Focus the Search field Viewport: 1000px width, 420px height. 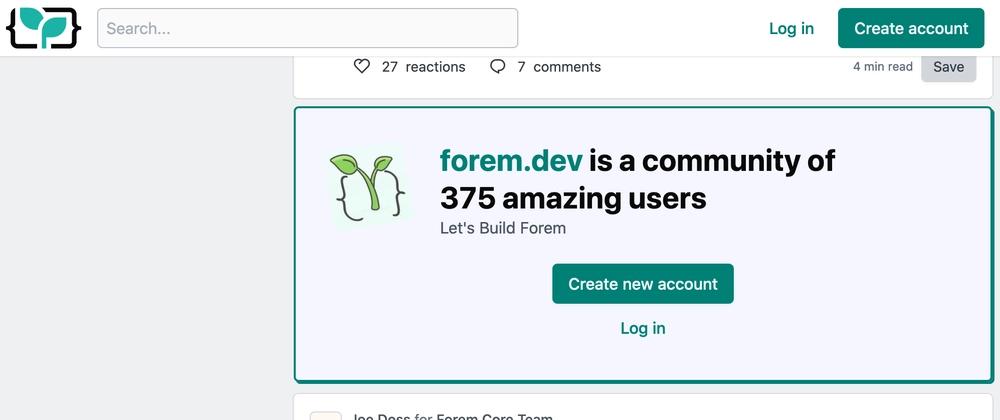click(307, 28)
